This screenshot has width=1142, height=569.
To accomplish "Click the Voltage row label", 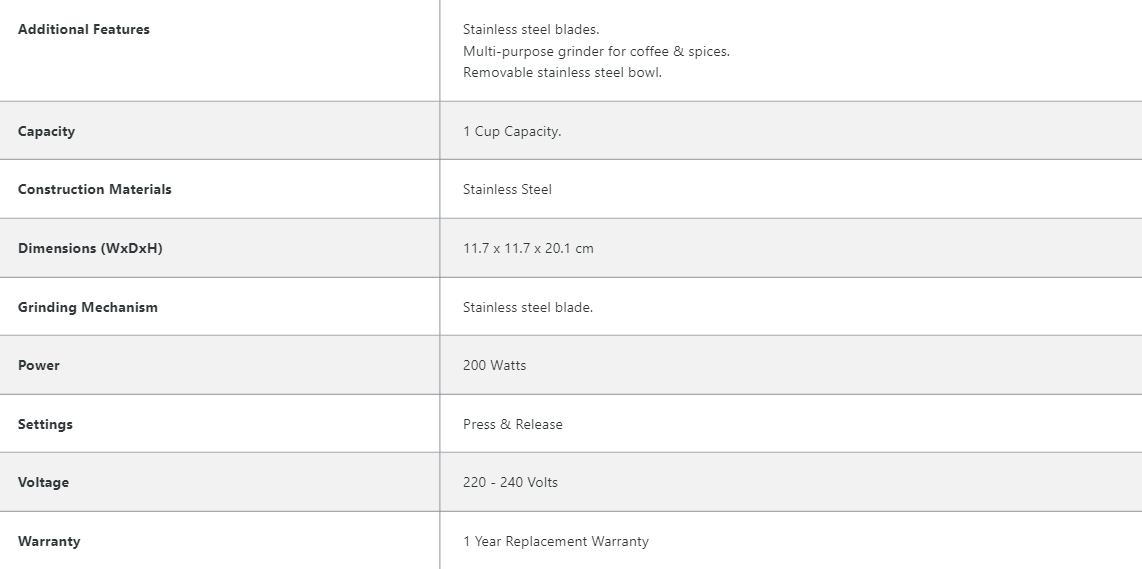I will (x=43, y=482).
